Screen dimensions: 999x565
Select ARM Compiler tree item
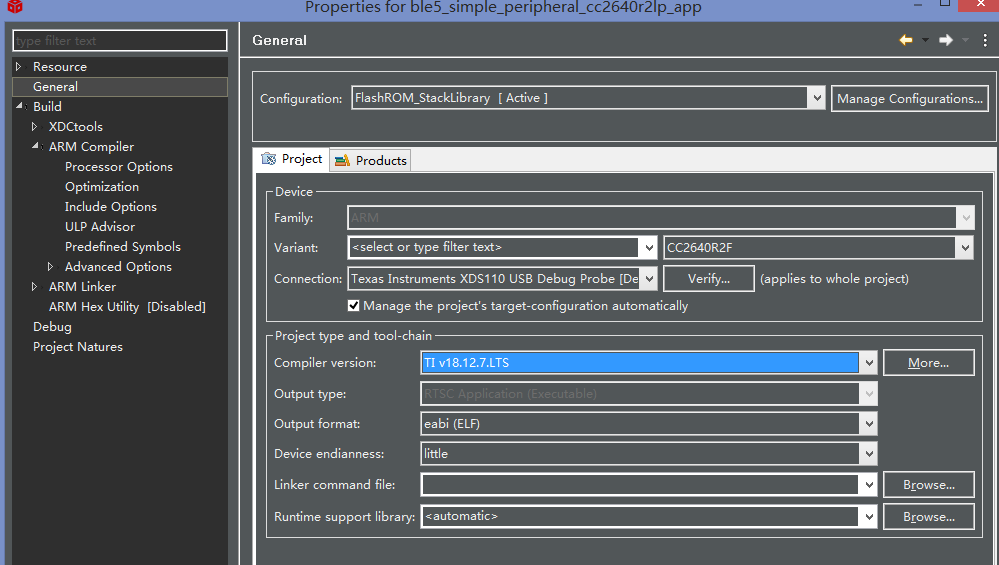(92, 147)
